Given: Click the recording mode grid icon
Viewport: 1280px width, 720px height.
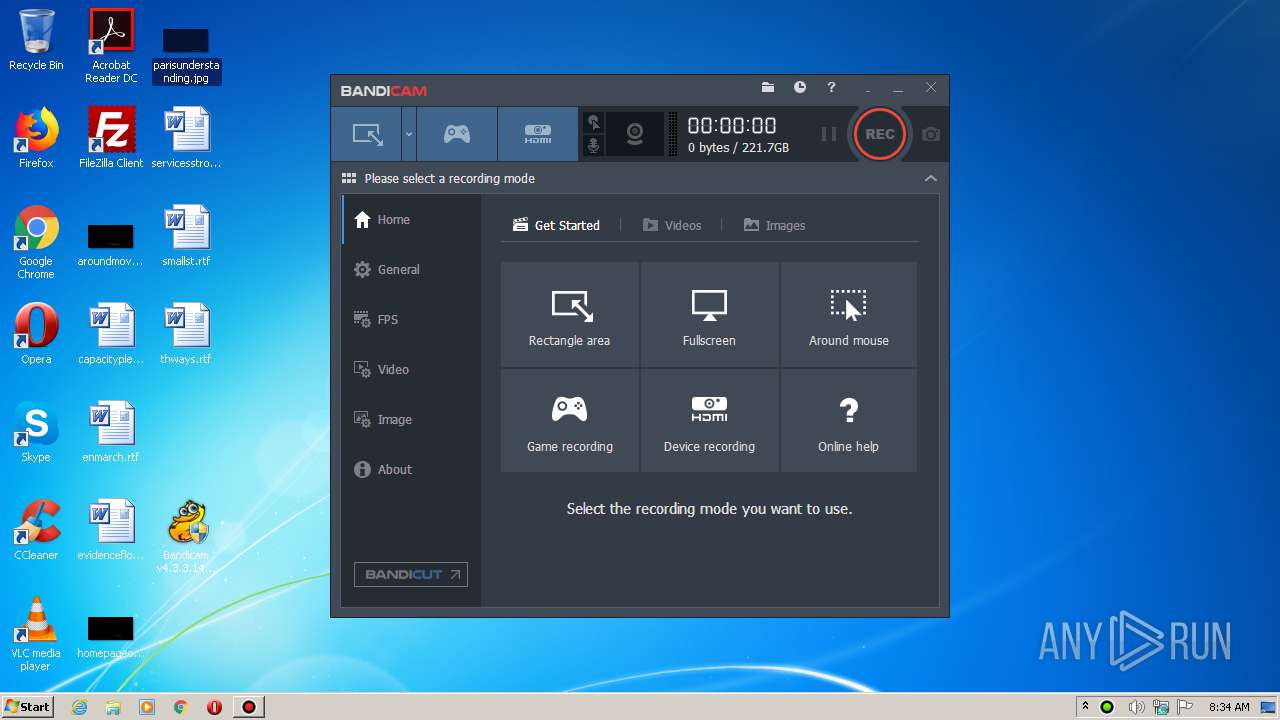Looking at the screenshot, I should tap(349, 178).
